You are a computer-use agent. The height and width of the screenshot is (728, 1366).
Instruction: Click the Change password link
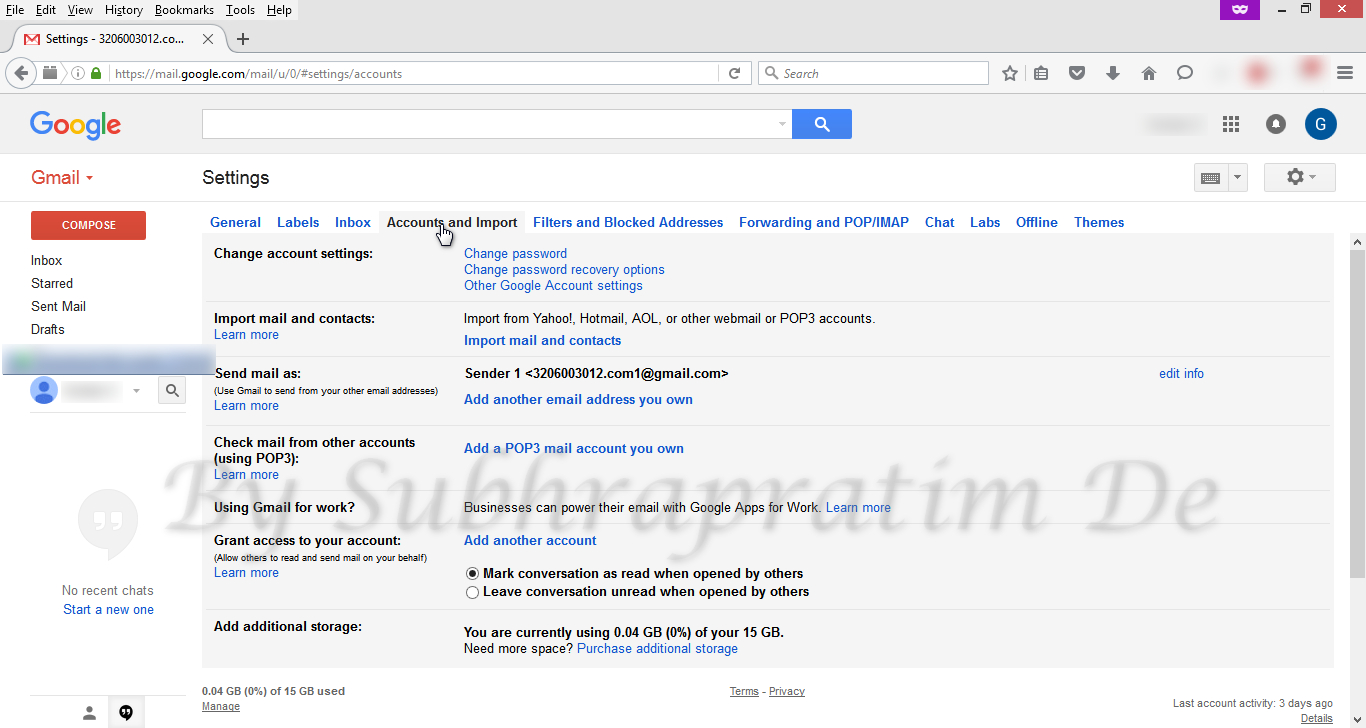[x=515, y=254]
